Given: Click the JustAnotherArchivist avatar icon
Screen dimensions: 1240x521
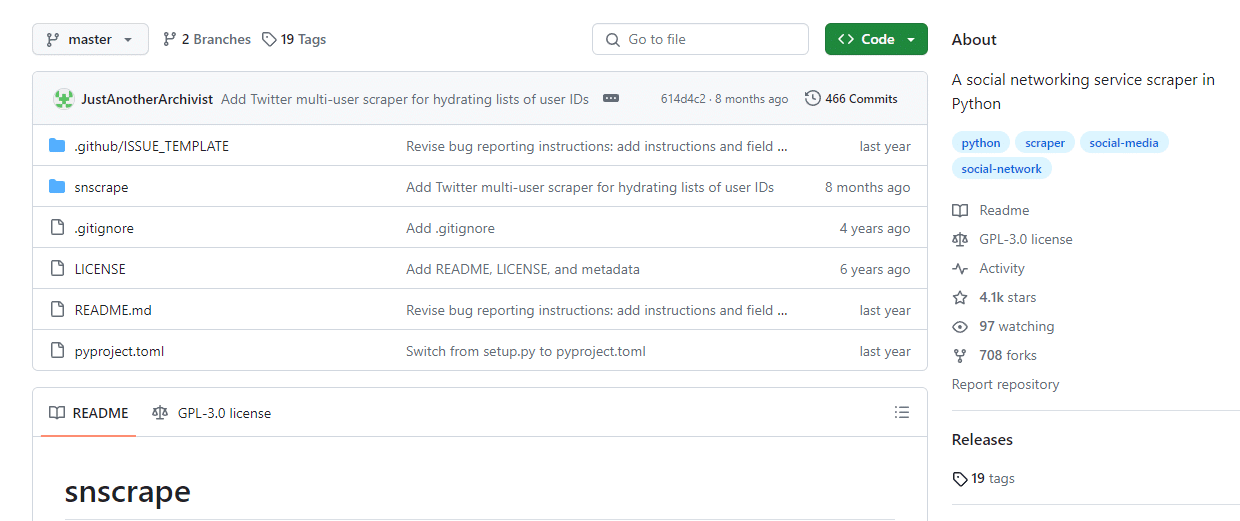Looking at the screenshot, I should pos(64,99).
